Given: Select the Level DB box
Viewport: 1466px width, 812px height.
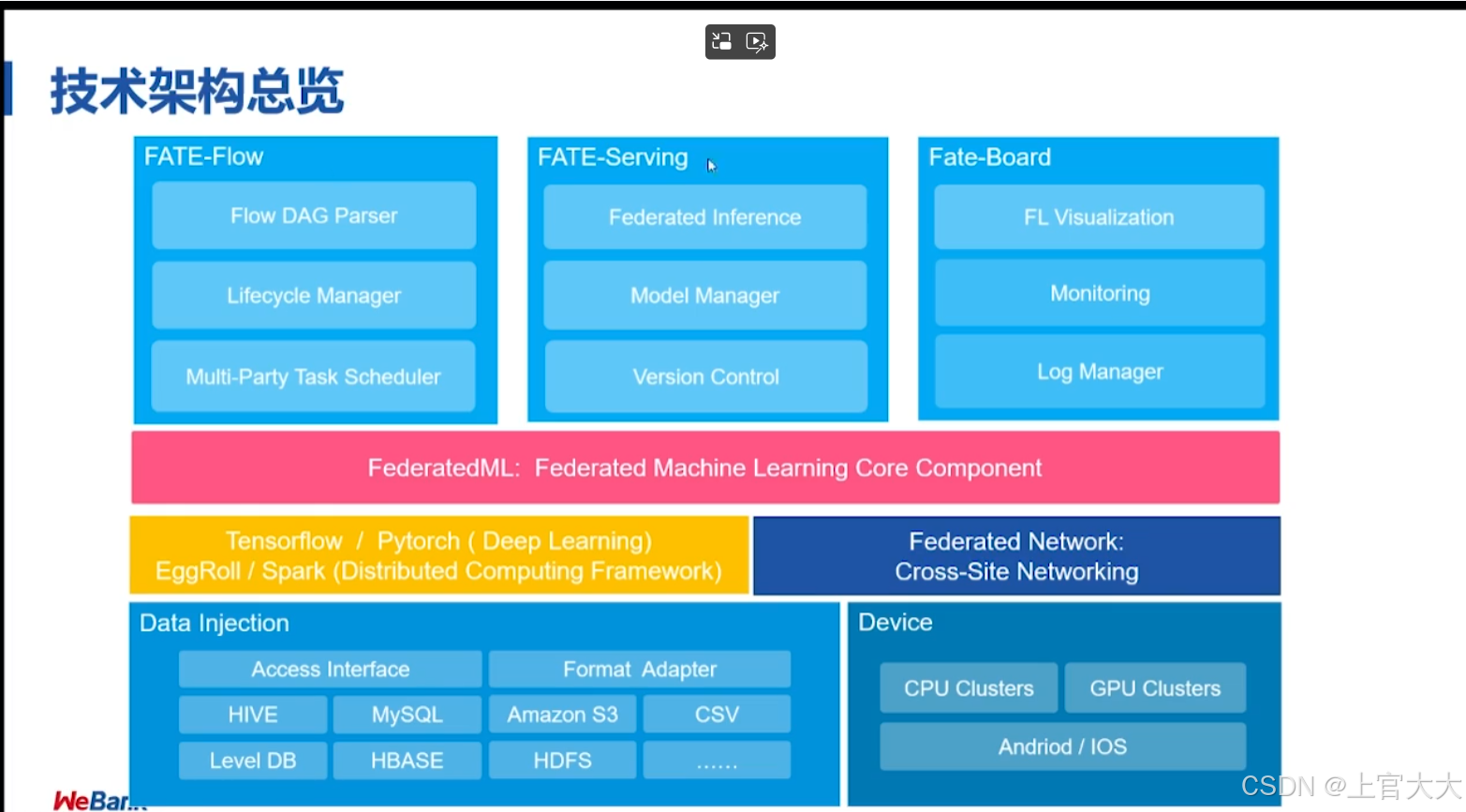Looking at the screenshot, I should click(253, 760).
